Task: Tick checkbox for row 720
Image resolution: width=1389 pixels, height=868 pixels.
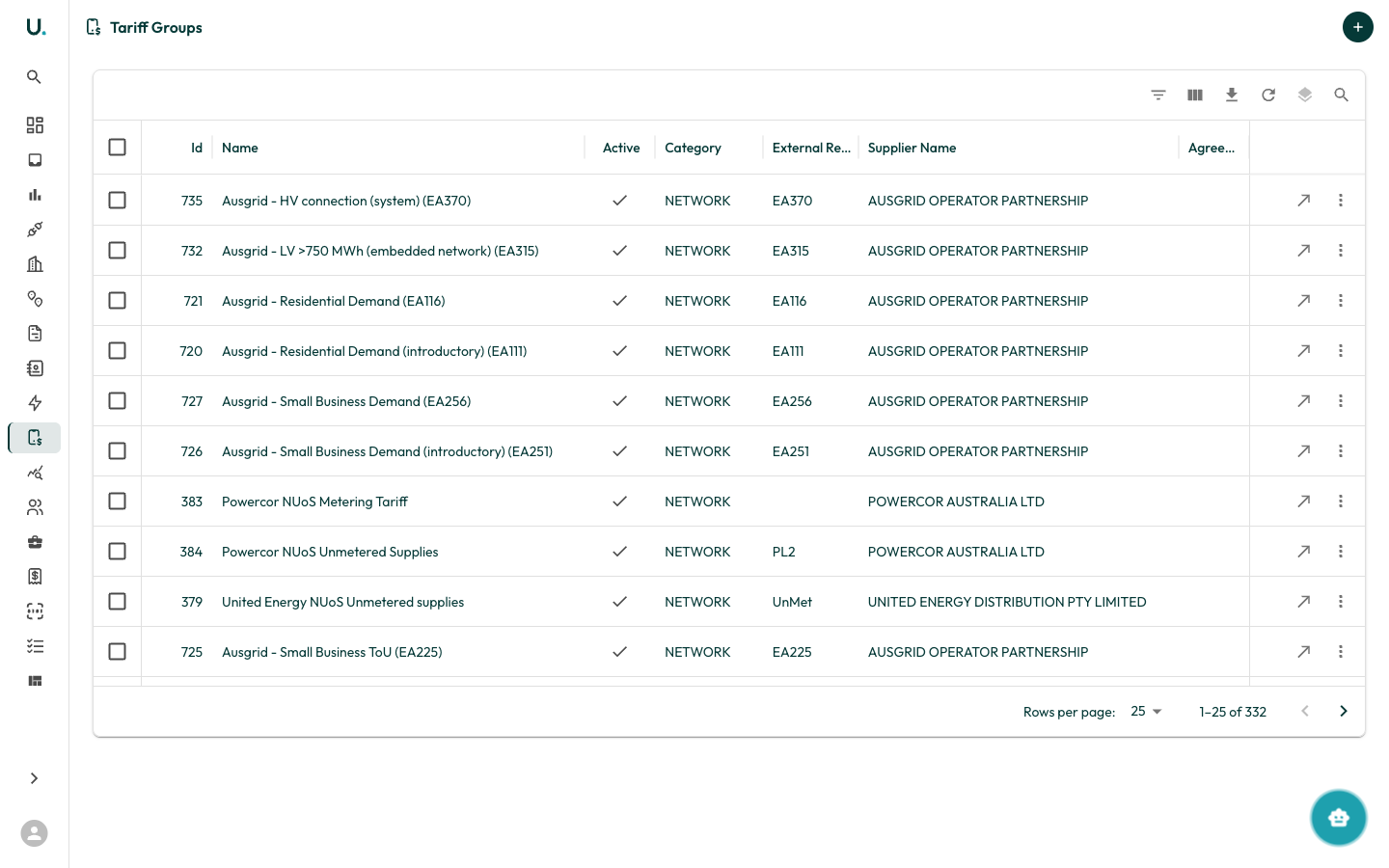Action: point(118,351)
